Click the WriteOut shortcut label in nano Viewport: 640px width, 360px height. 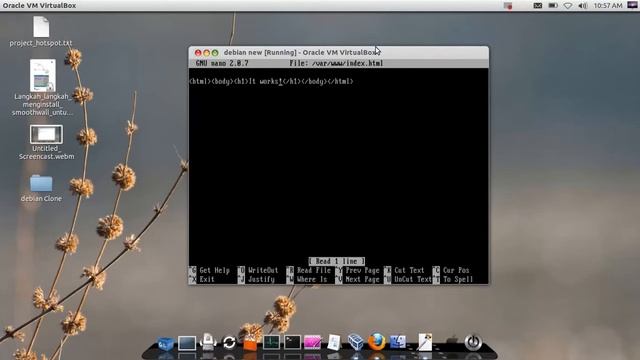(x=263, y=270)
